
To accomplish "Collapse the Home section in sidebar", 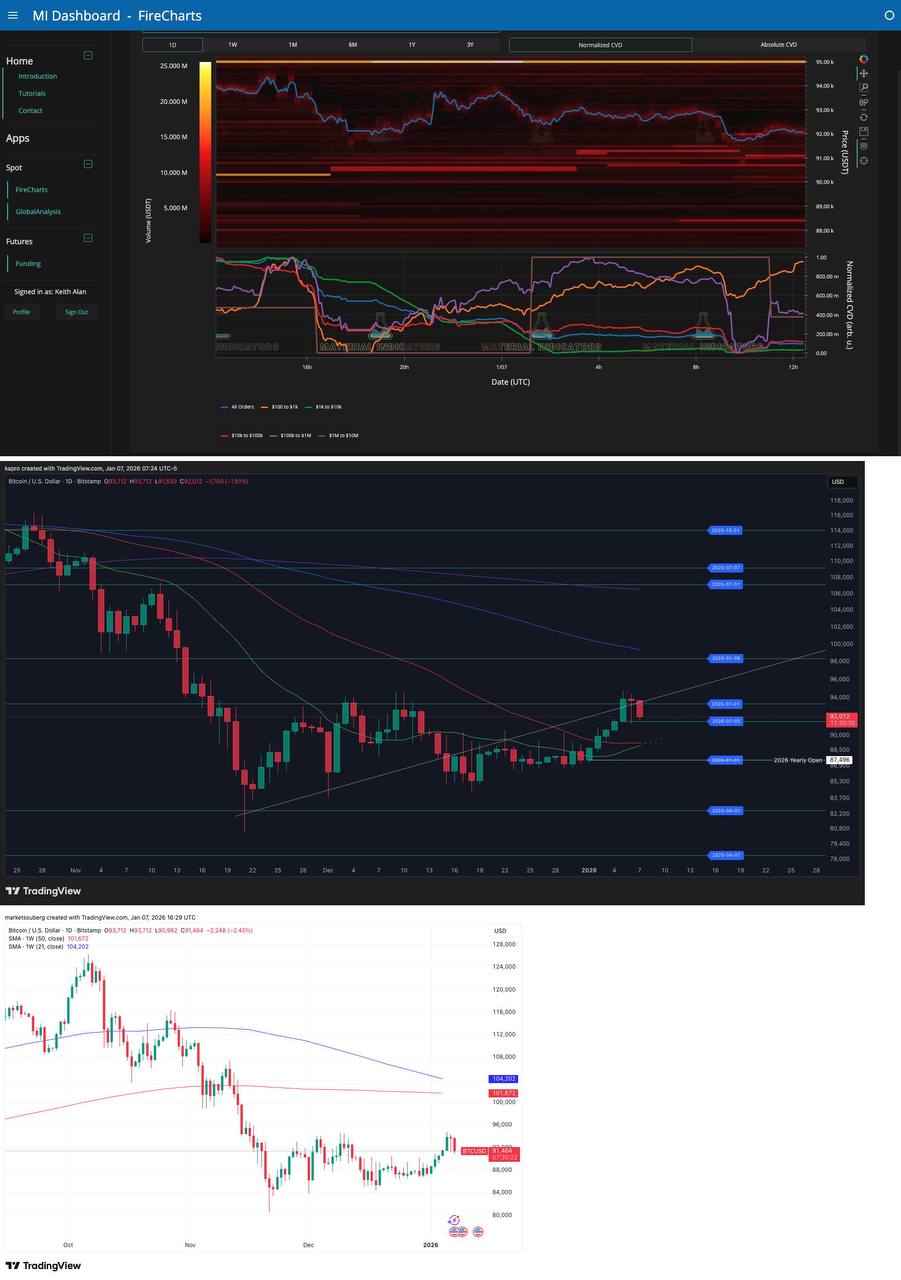I will tap(88, 56).
